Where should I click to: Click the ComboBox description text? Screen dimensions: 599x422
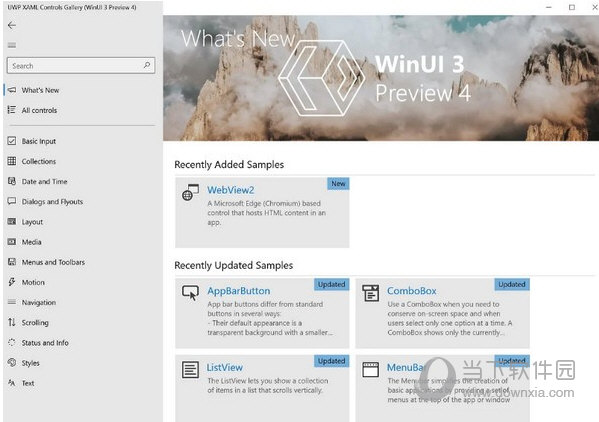(450, 318)
